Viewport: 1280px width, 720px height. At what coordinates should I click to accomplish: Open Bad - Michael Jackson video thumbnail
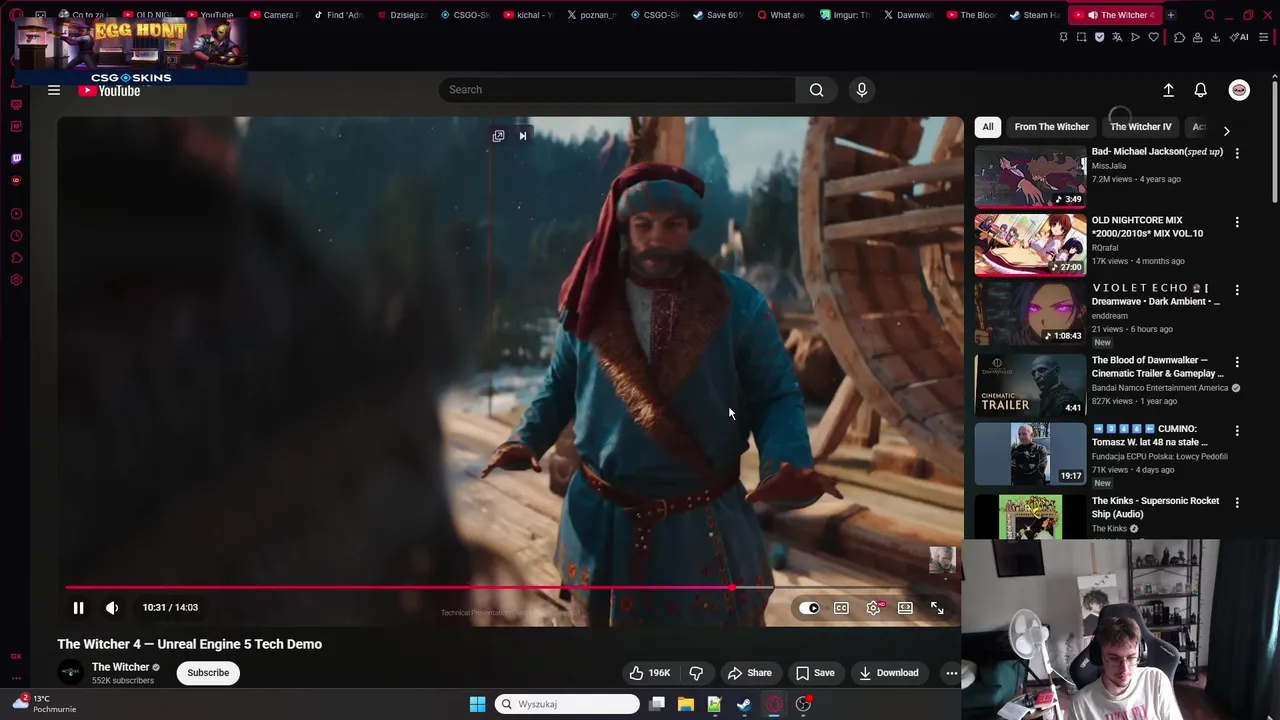click(x=1030, y=176)
